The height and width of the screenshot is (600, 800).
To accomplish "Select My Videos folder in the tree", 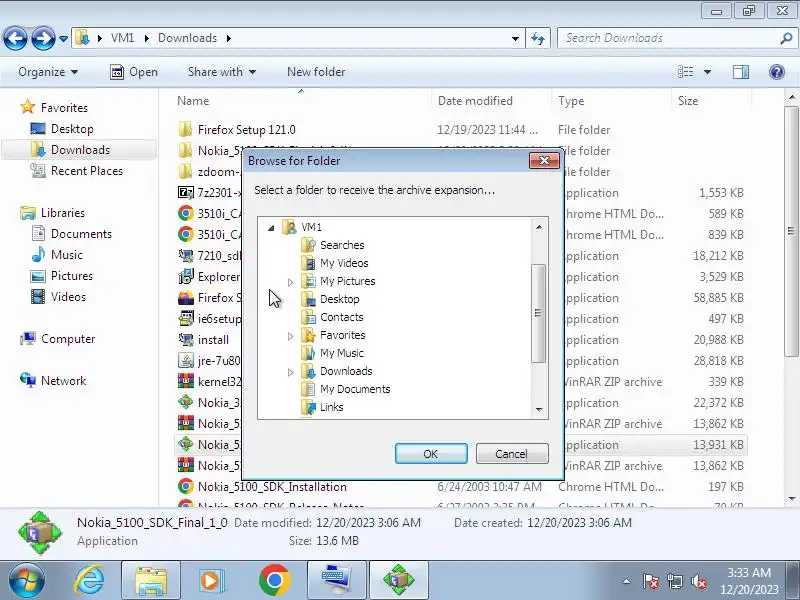I will pyautogui.click(x=344, y=263).
